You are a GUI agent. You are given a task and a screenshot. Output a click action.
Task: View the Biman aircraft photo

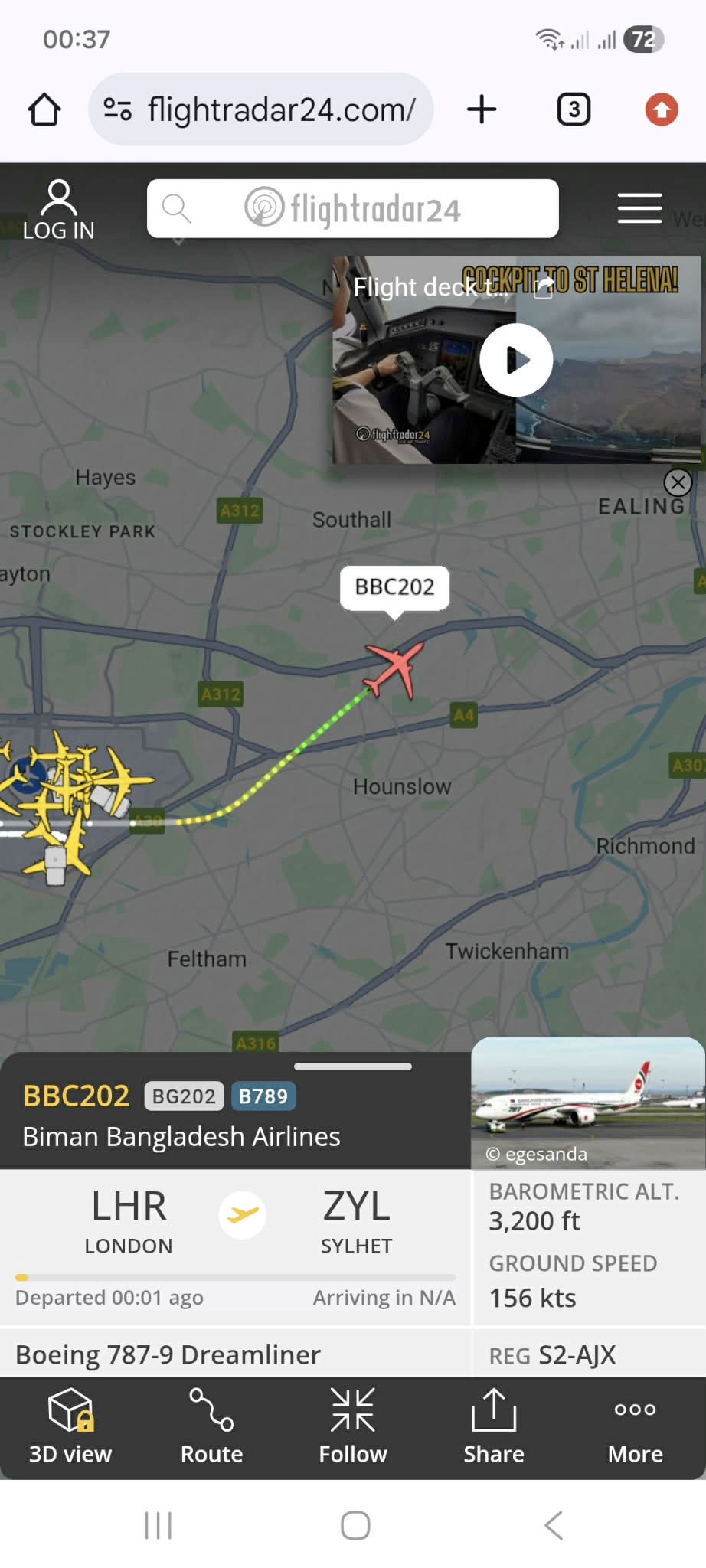pos(587,1102)
